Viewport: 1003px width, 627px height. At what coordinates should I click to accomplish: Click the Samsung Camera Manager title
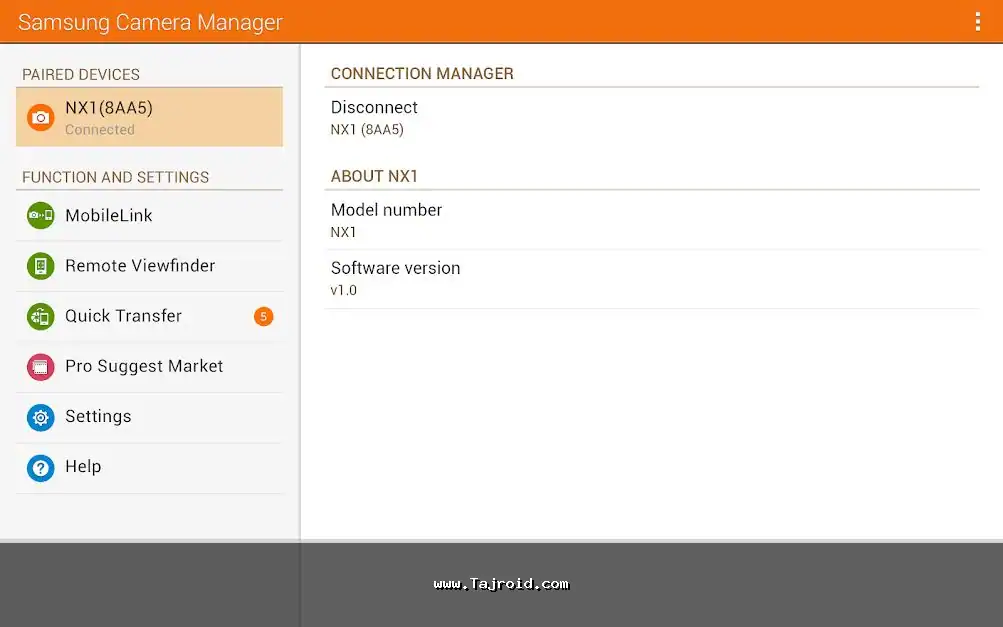pyautogui.click(x=150, y=22)
